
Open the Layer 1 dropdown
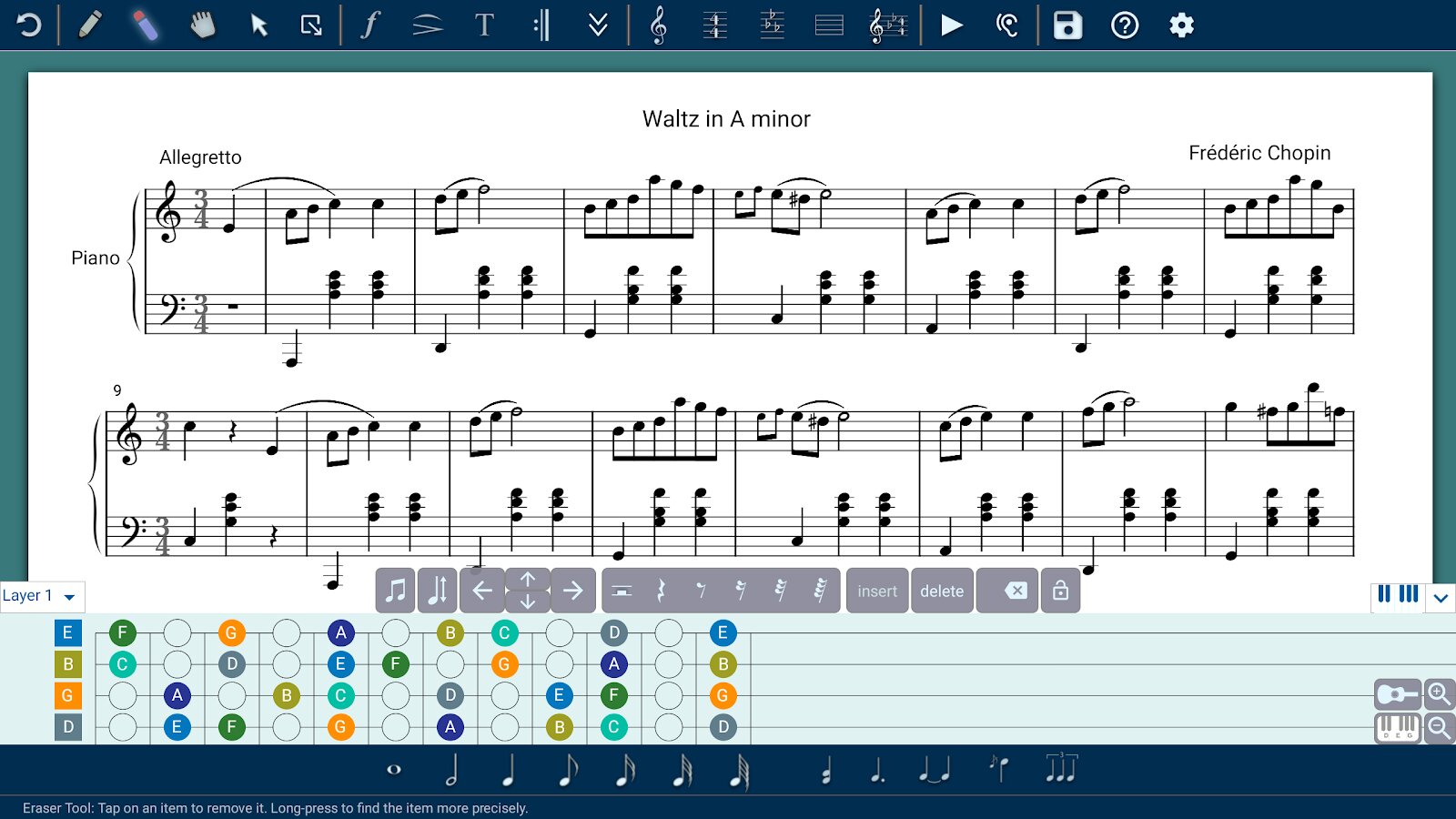click(x=42, y=596)
